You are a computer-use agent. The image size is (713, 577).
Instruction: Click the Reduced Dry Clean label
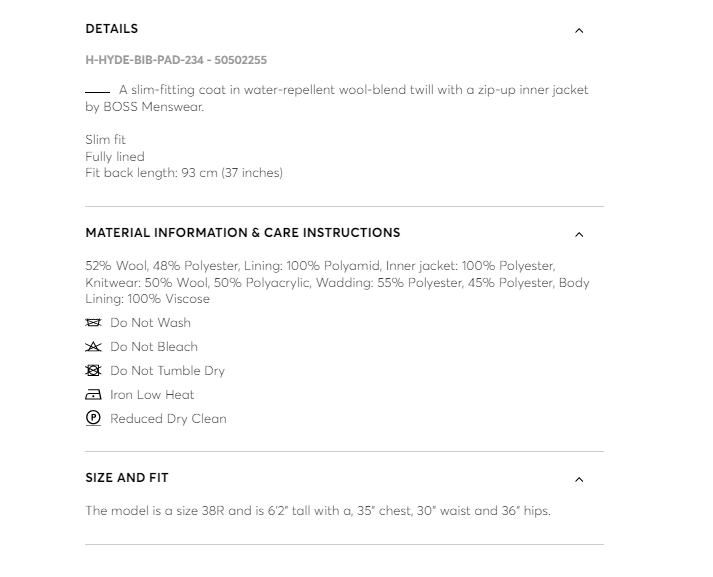(168, 419)
